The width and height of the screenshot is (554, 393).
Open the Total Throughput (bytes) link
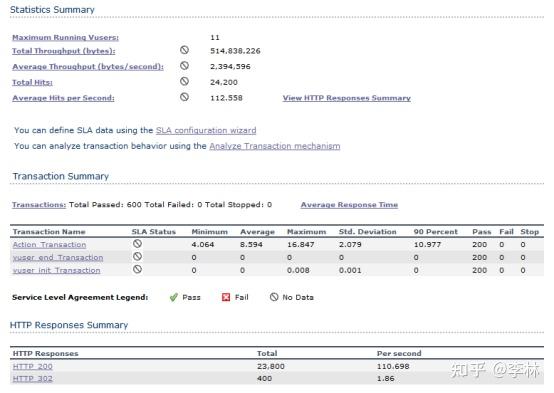pyautogui.click(x=64, y=51)
